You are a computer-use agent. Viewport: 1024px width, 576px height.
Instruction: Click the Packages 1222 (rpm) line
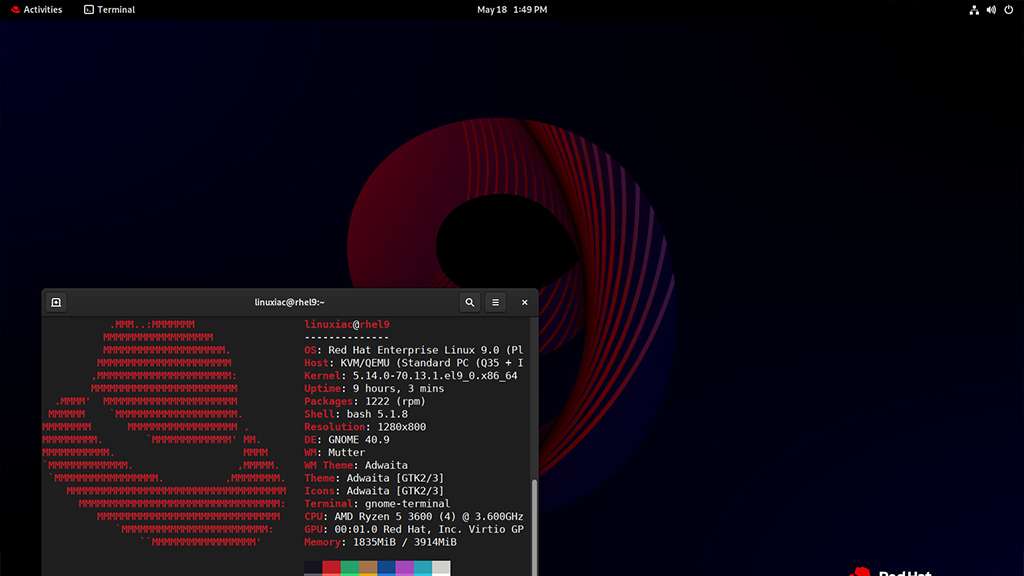coord(365,402)
